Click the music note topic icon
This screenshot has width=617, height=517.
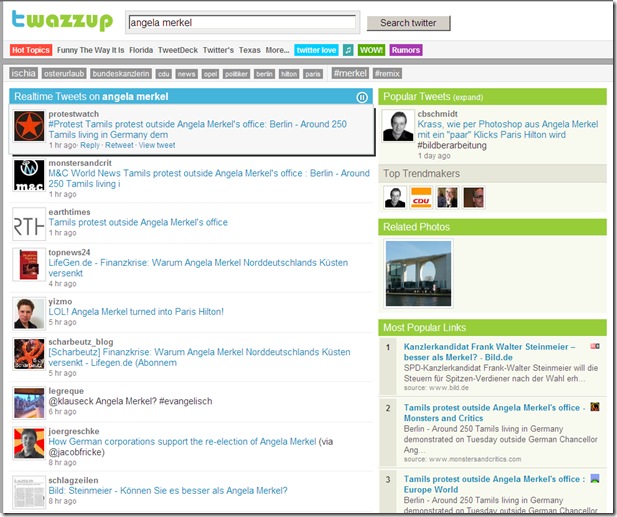coord(348,50)
